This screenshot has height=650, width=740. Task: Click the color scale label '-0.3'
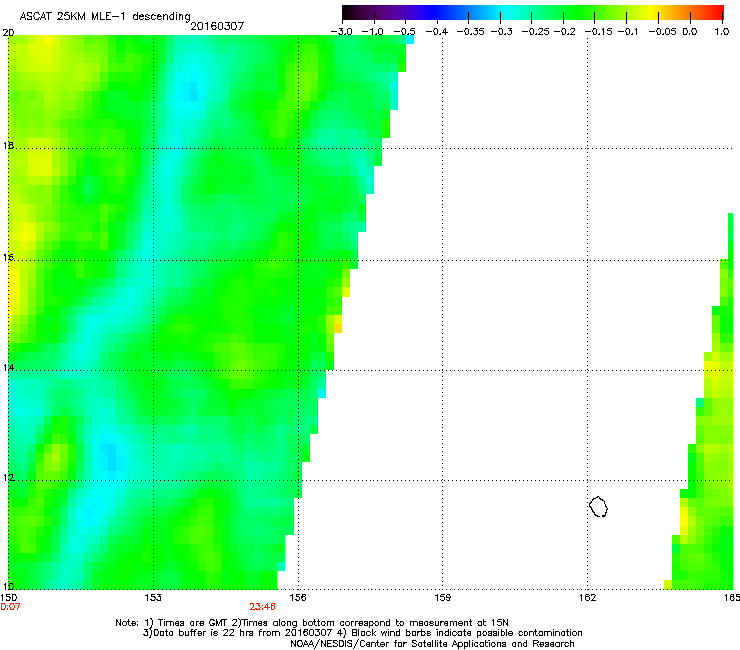(501, 32)
